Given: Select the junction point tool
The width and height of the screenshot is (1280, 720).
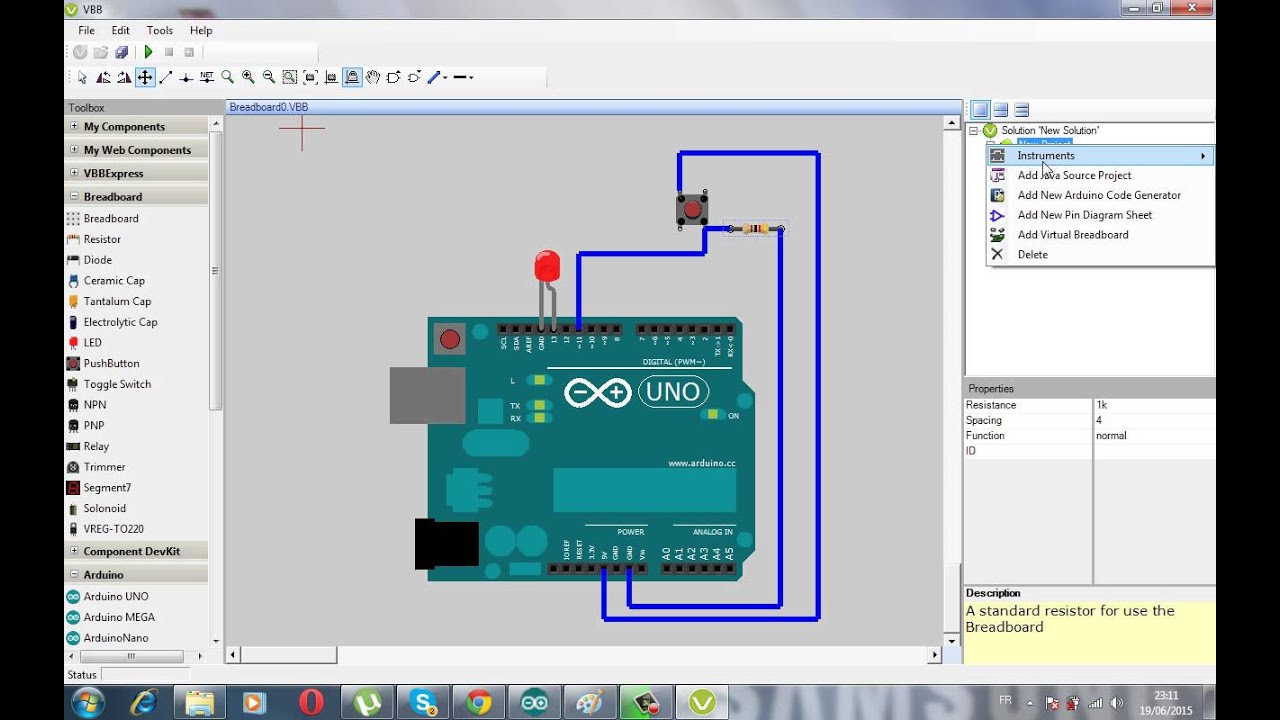Looking at the screenshot, I should (x=186, y=77).
